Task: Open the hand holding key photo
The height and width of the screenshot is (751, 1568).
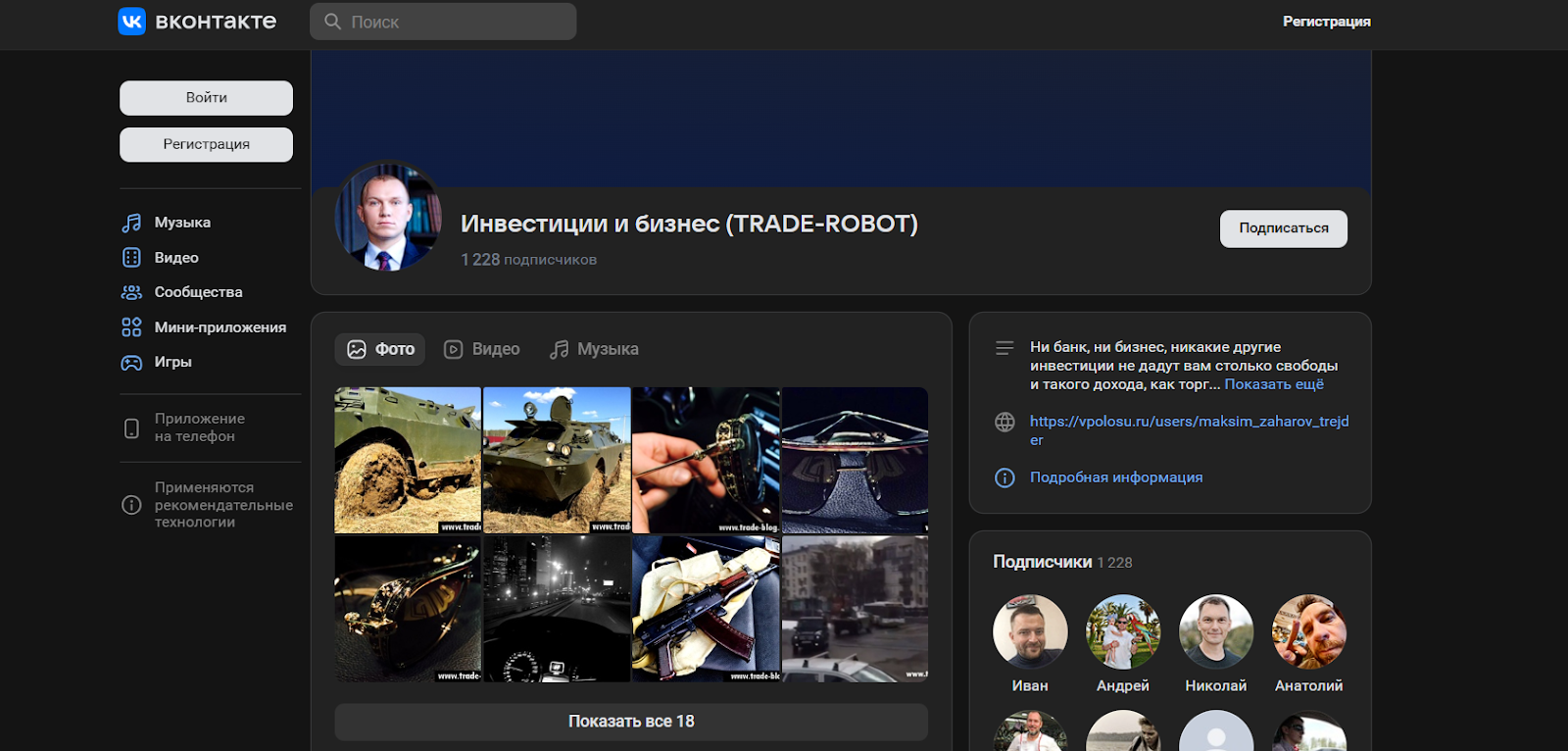Action: 706,460
